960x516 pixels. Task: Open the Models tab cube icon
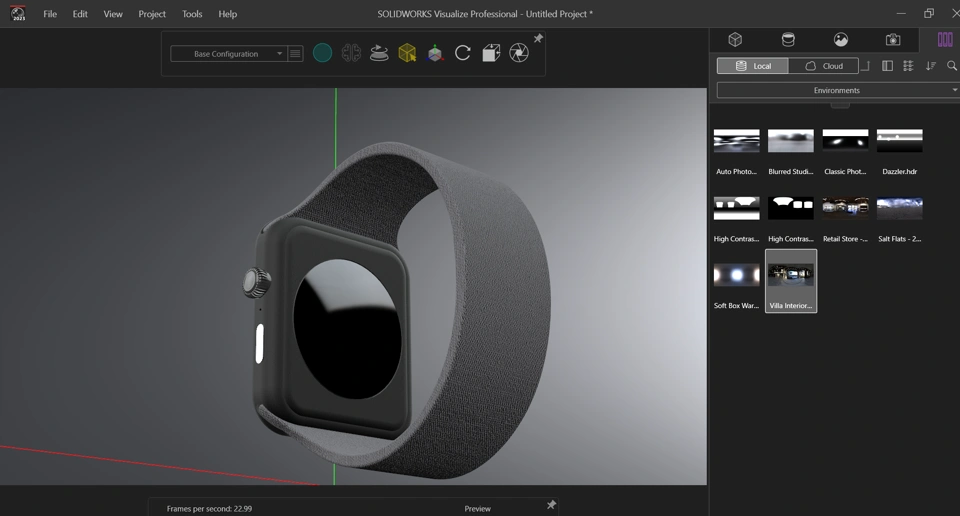point(735,40)
